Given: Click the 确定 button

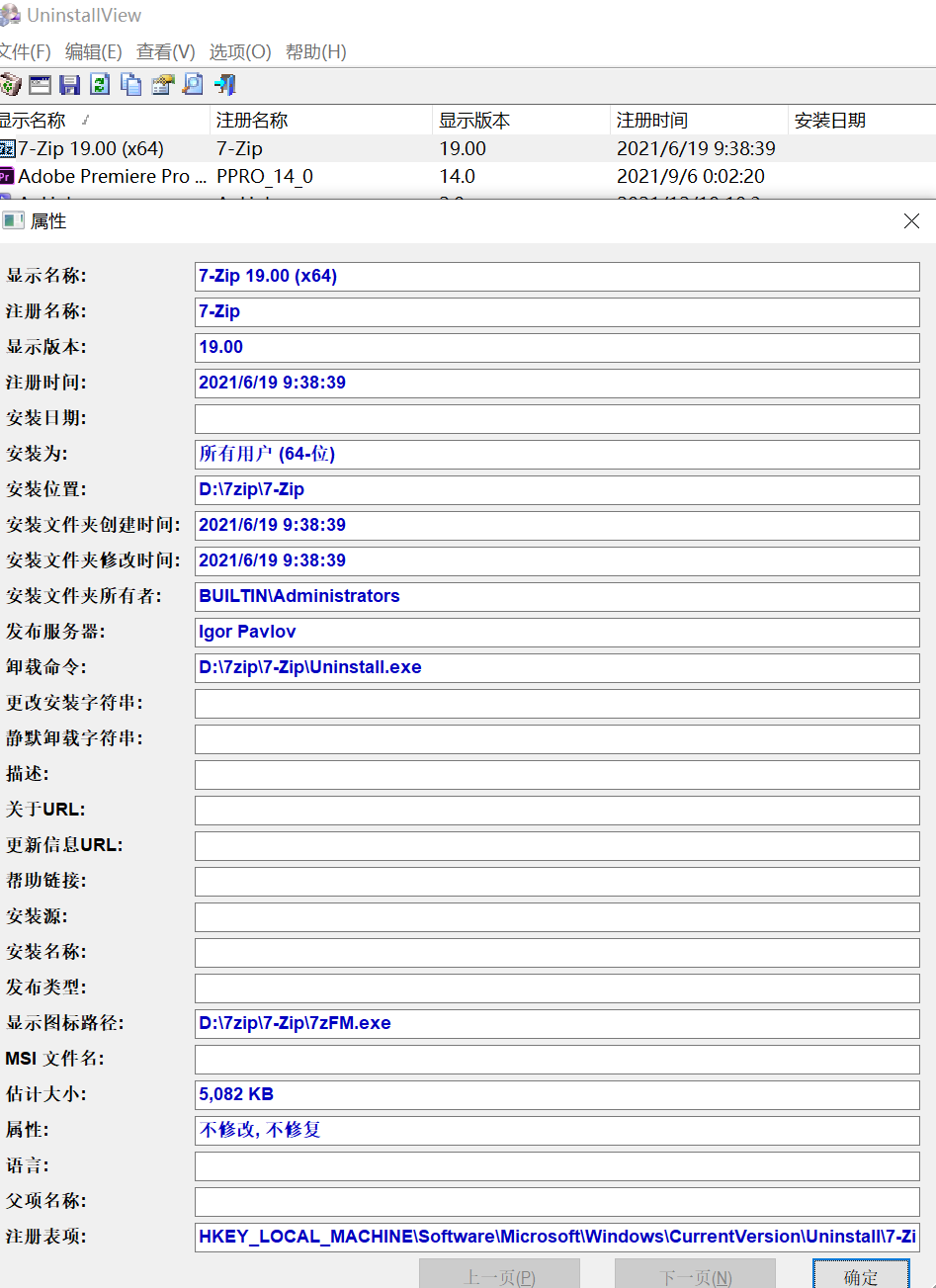Looking at the screenshot, I should (x=860, y=1275).
